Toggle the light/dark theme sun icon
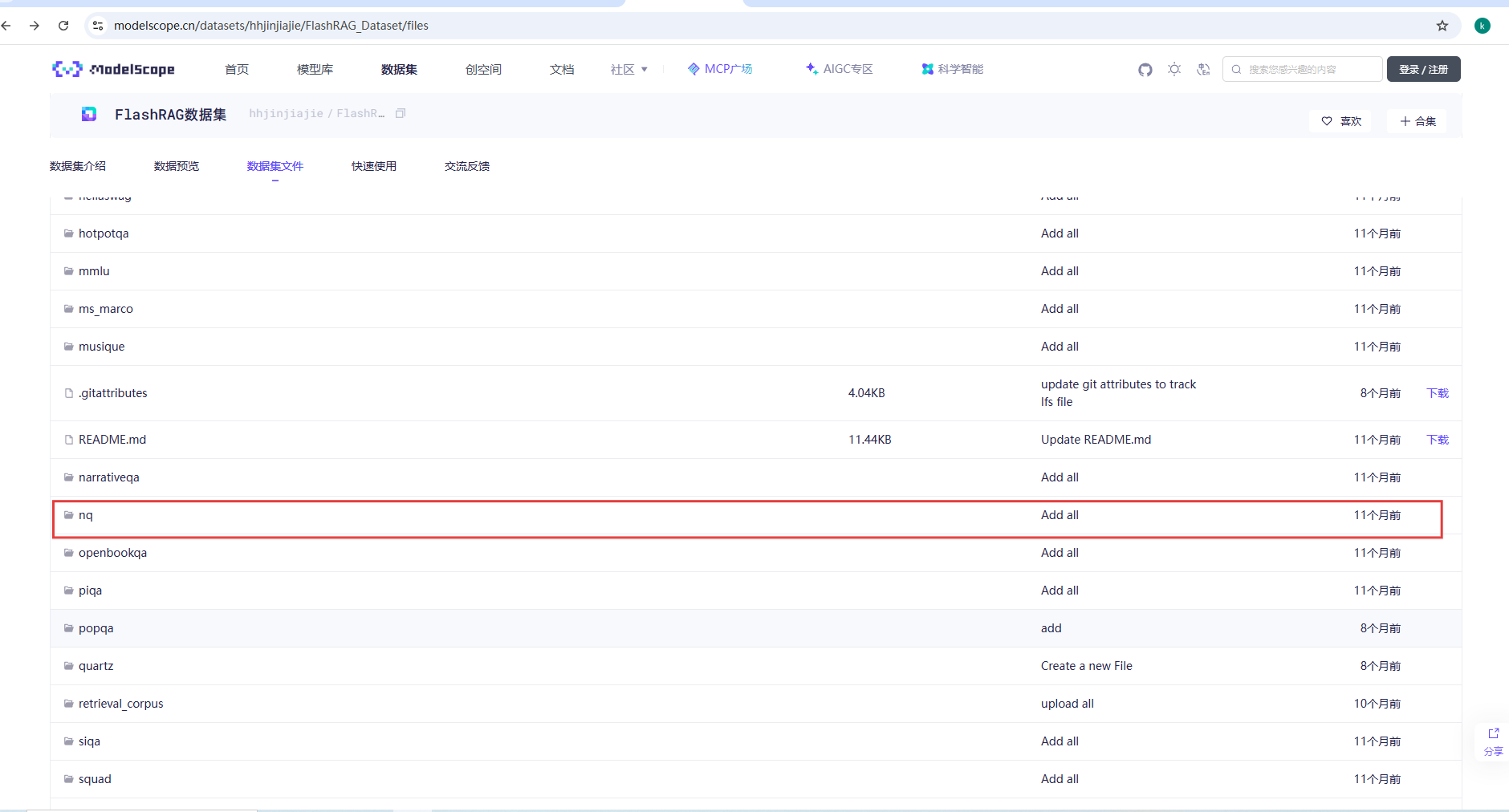The height and width of the screenshot is (812, 1509). pyautogui.click(x=1174, y=69)
